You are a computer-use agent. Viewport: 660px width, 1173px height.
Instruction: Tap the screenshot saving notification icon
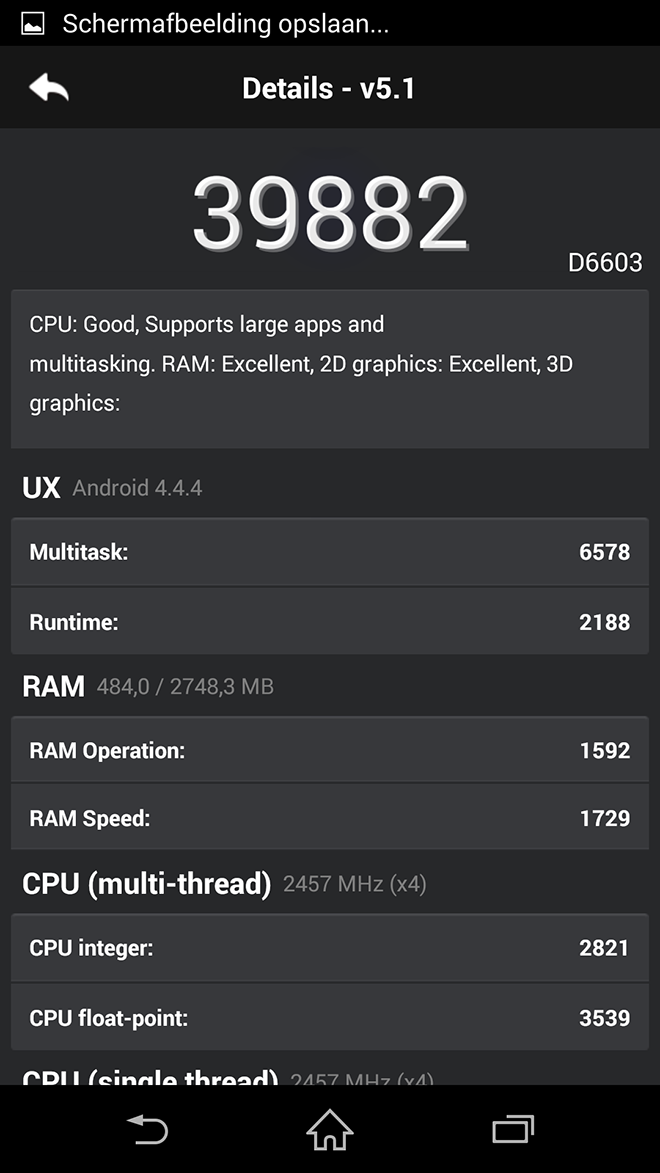(33, 23)
